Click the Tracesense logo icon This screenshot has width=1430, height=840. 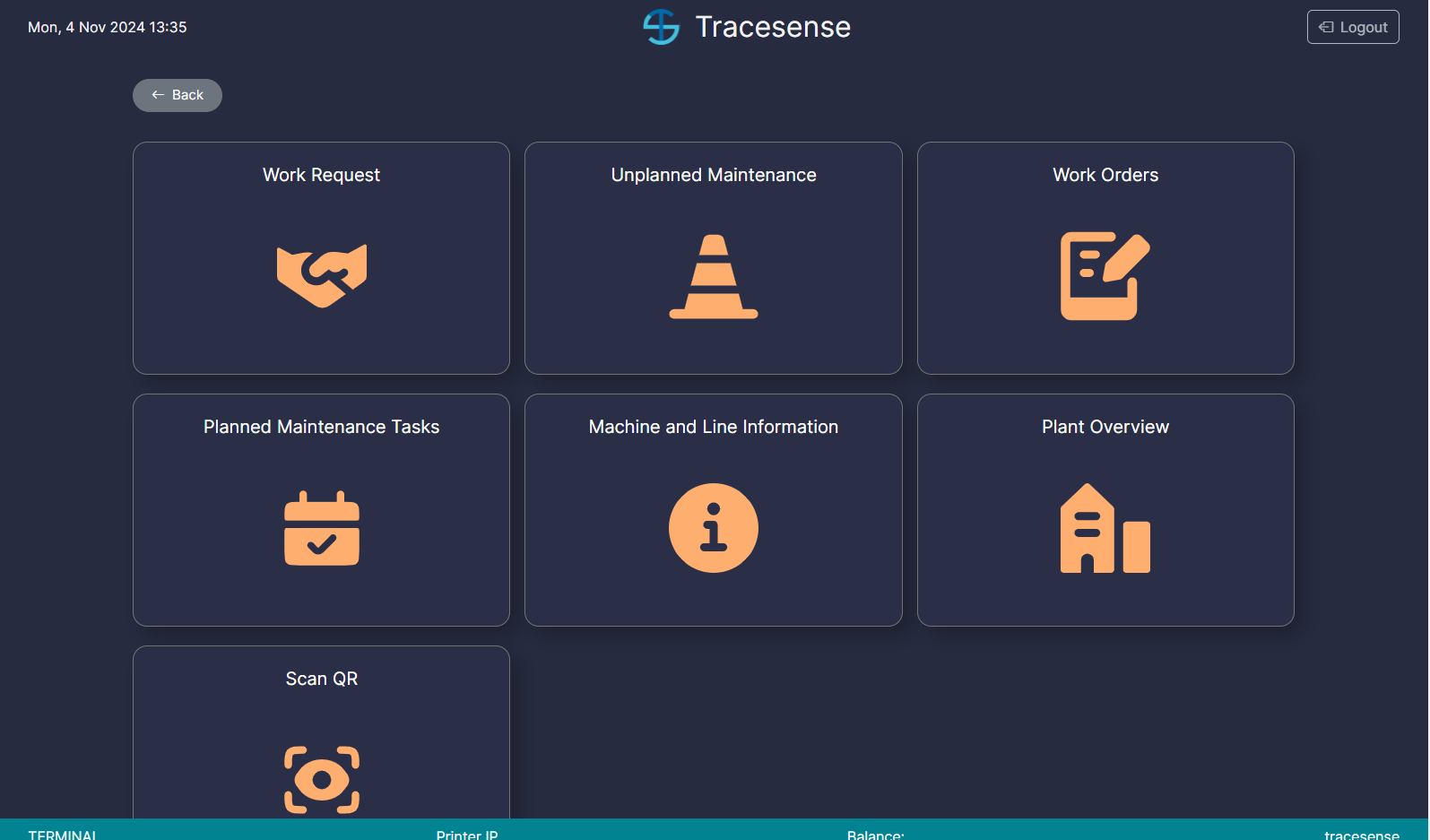662,27
